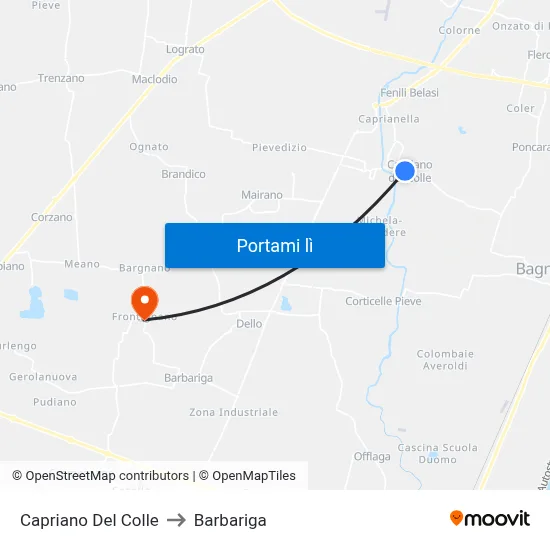550x550 pixels.
Task: Click the Moovit logo
Action: click(x=490, y=518)
